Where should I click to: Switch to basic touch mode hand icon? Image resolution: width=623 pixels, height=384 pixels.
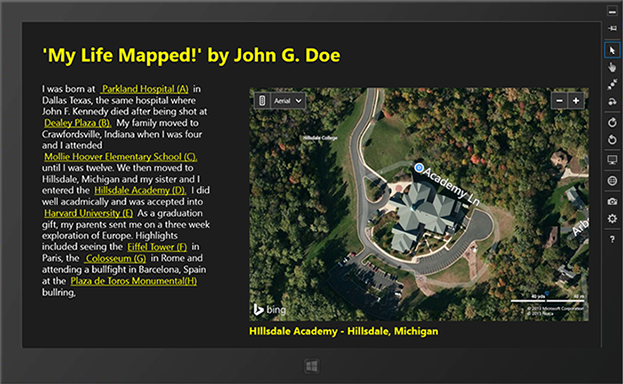[612, 67]
